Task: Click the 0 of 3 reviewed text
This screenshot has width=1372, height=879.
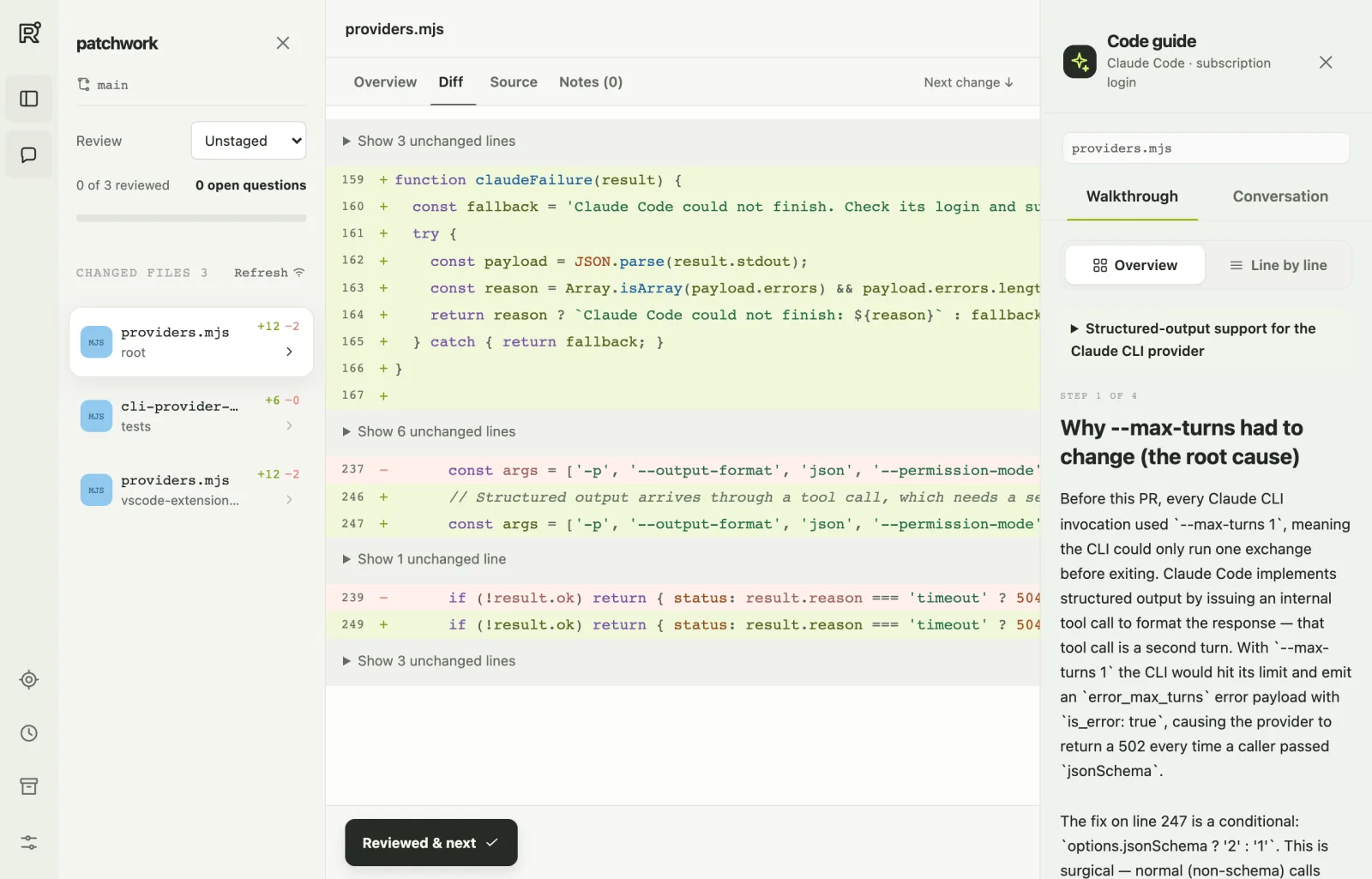Action: coord(123,185)
